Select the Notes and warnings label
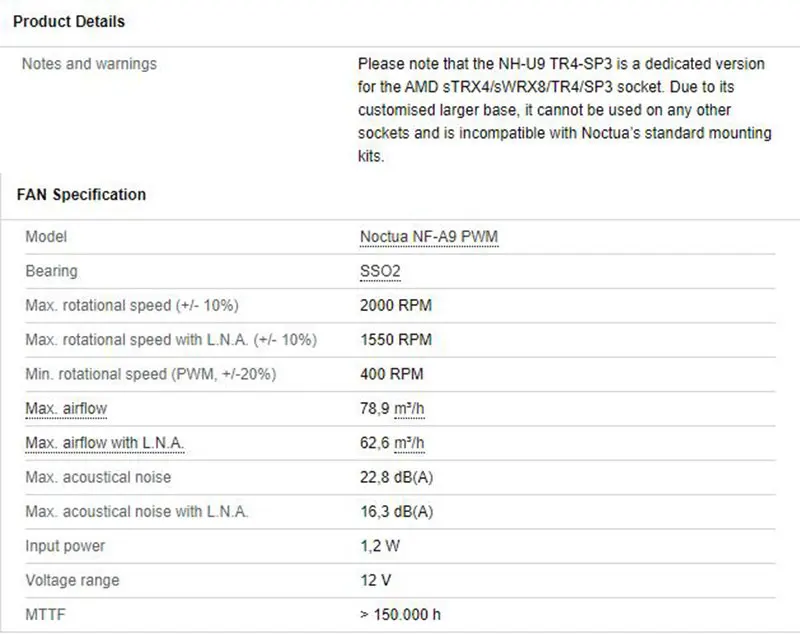 coord(89,64)
